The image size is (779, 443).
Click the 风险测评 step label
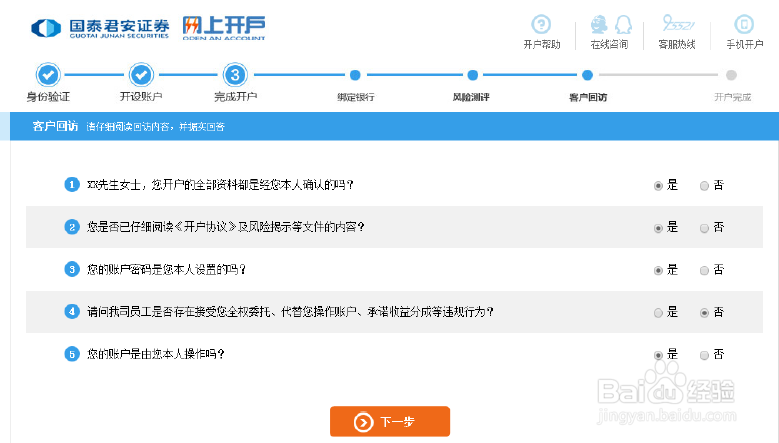click(x=471, y=97)
